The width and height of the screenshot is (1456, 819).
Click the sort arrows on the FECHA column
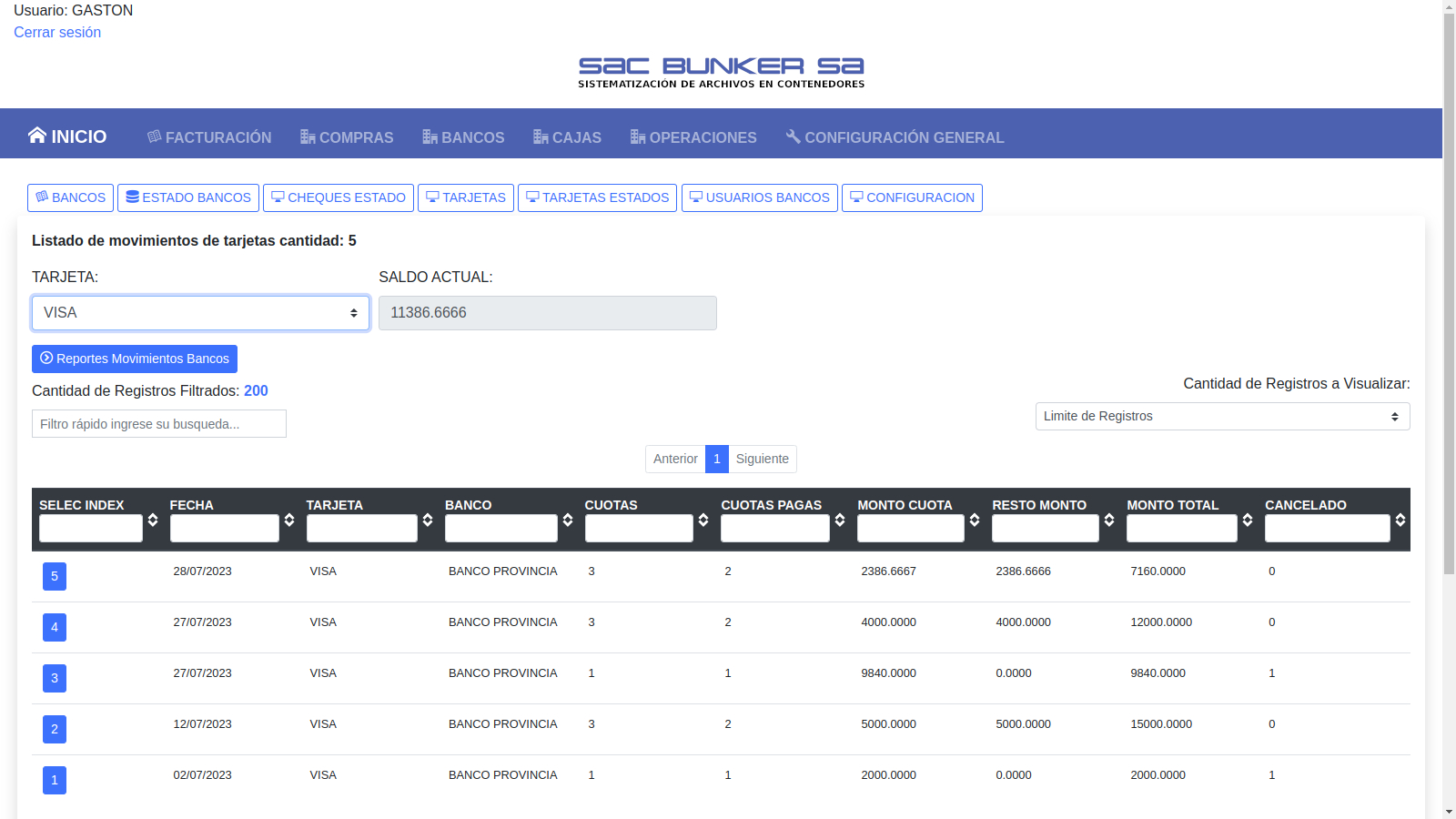point(289,520)
